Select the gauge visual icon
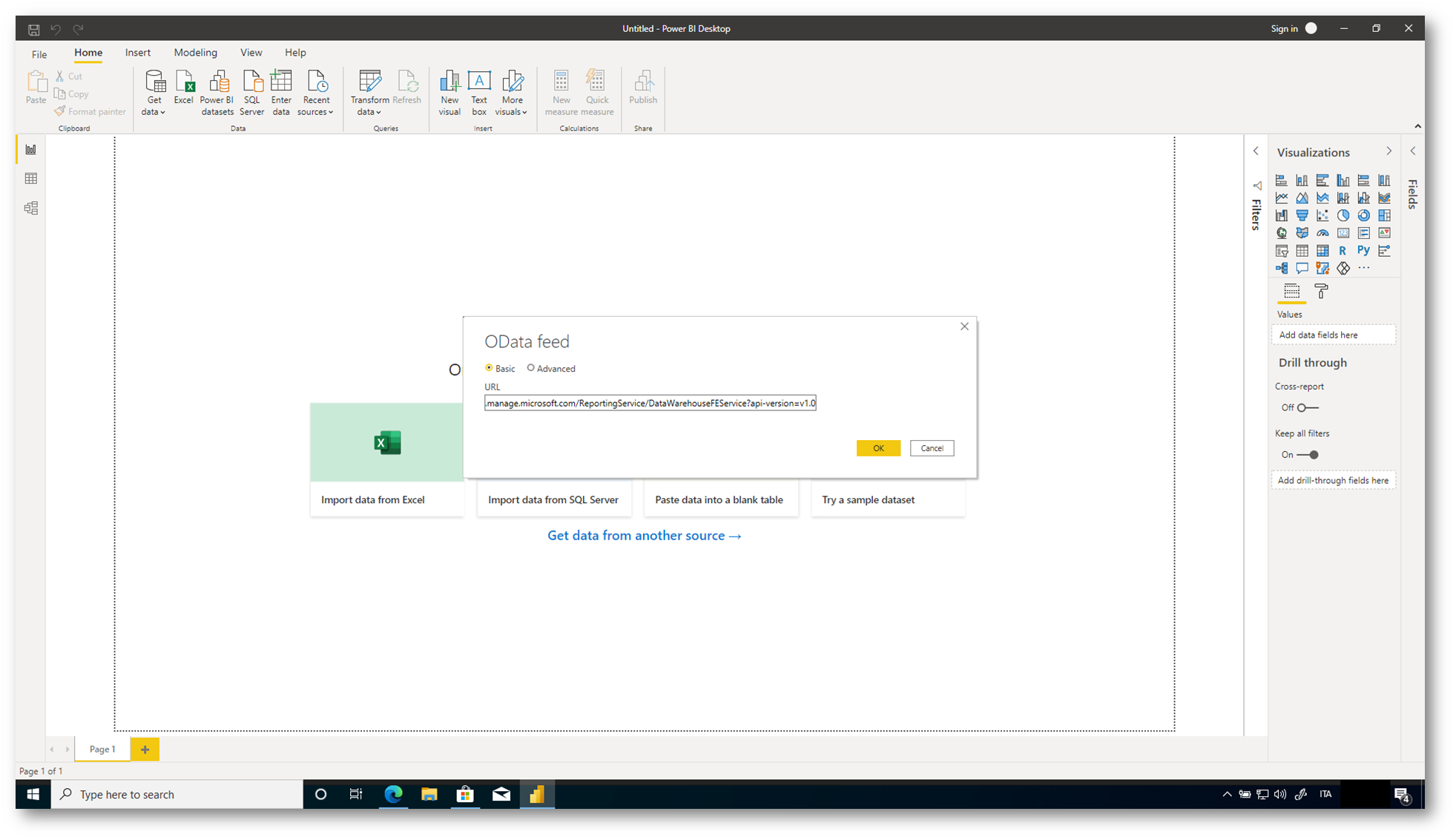Image resolution: width=1456 pixels, height=840 pixels. [x=1322, y=233]
